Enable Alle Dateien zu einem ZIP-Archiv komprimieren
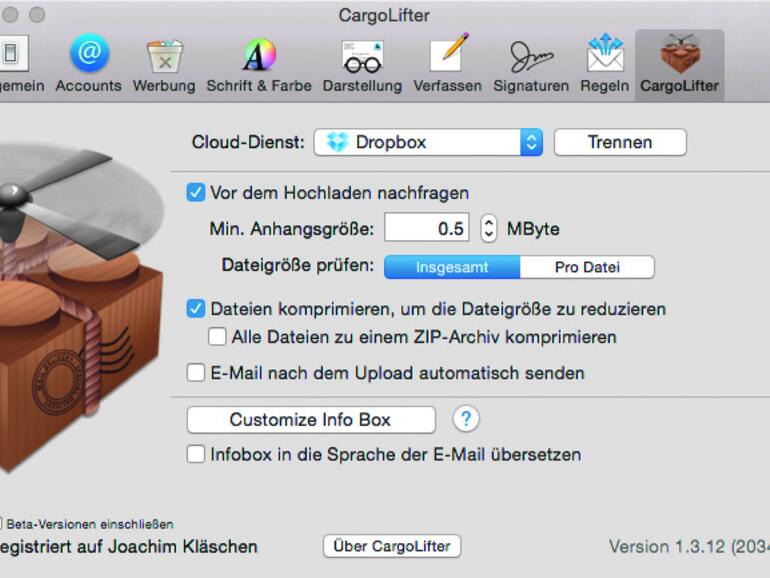 point(217,337)
